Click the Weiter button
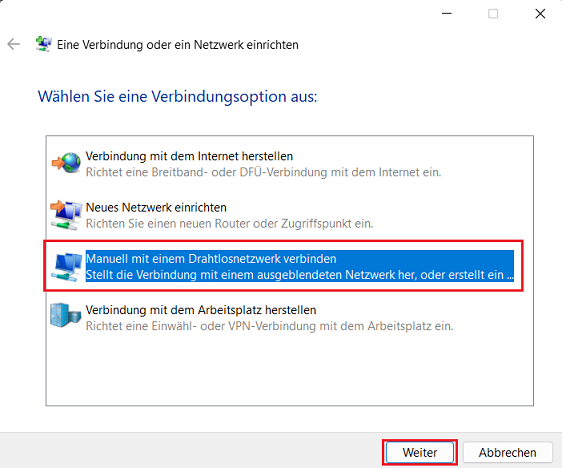Image resolution: width=562 pixels, height=468 pixels. point(420,453)
